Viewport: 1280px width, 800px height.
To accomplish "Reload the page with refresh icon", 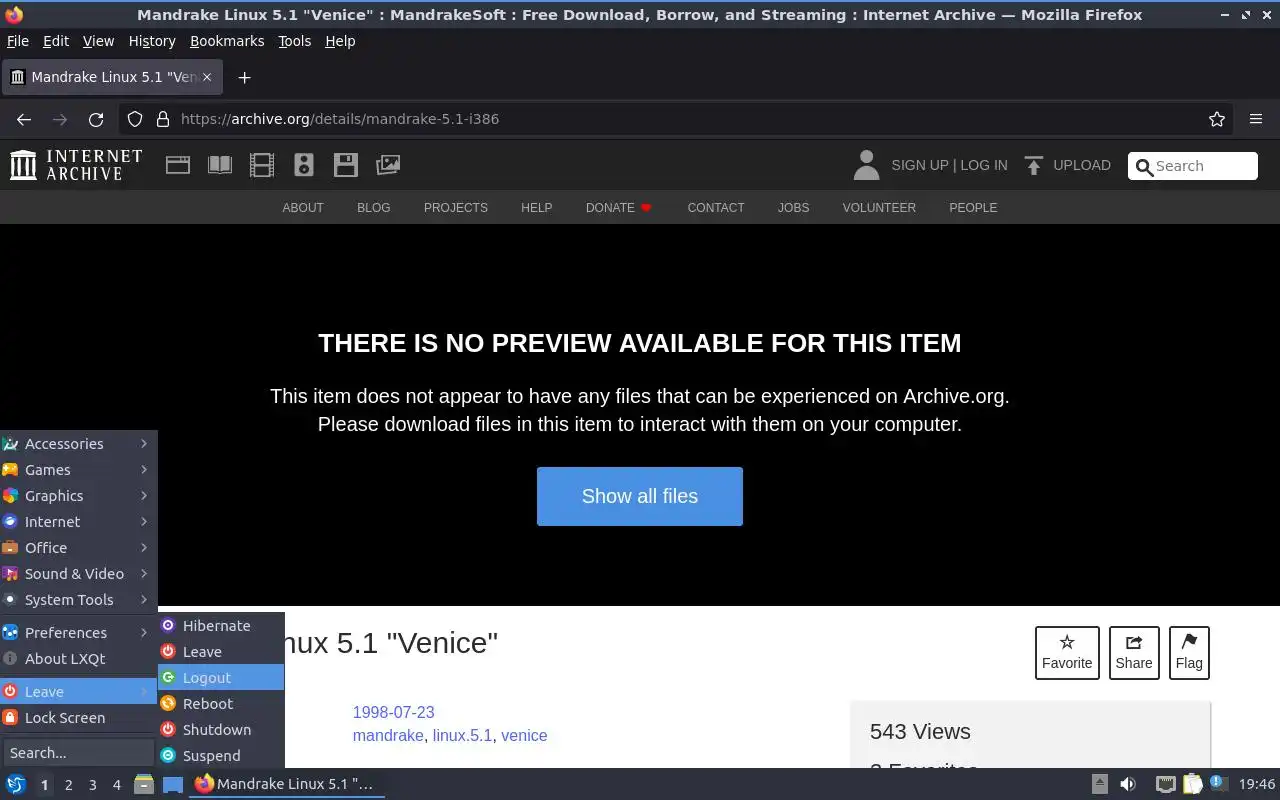I will [x=96, y=119].
